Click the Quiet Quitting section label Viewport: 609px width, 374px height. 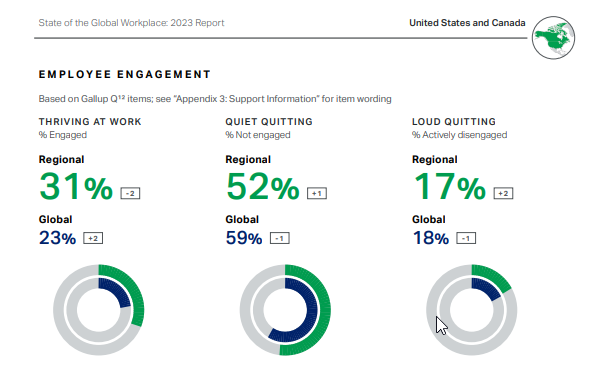pyautogui.click(x=269, y=122)
